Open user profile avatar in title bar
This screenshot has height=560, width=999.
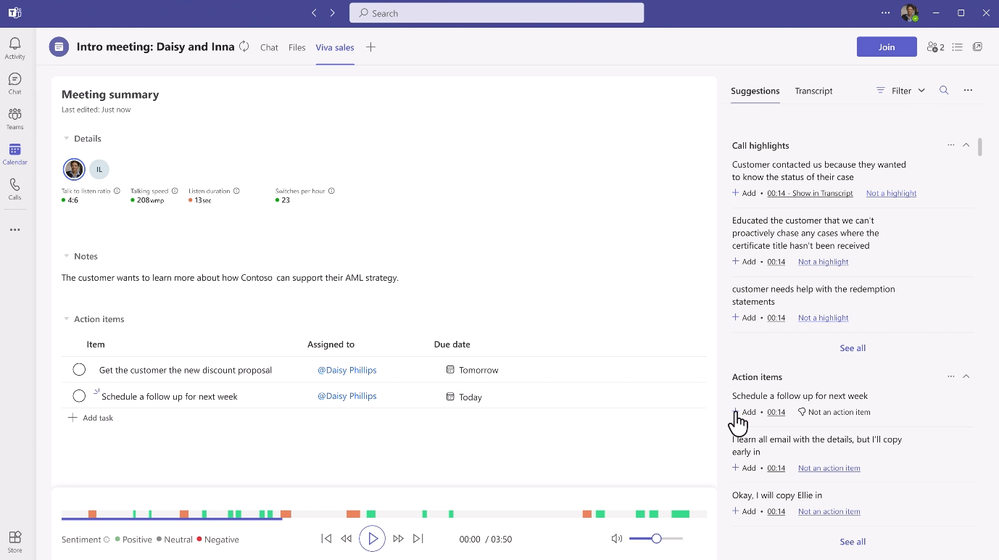coord(910,13)
